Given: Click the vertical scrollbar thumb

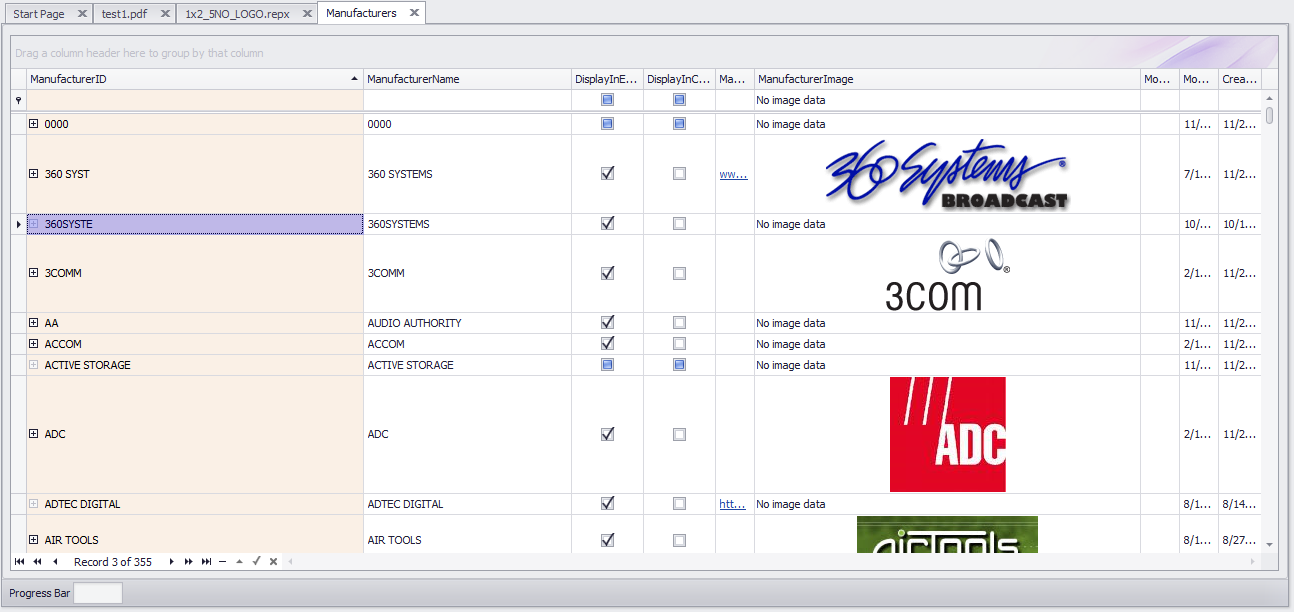Looking at the screenshot, I should [x=1270, y=116].
